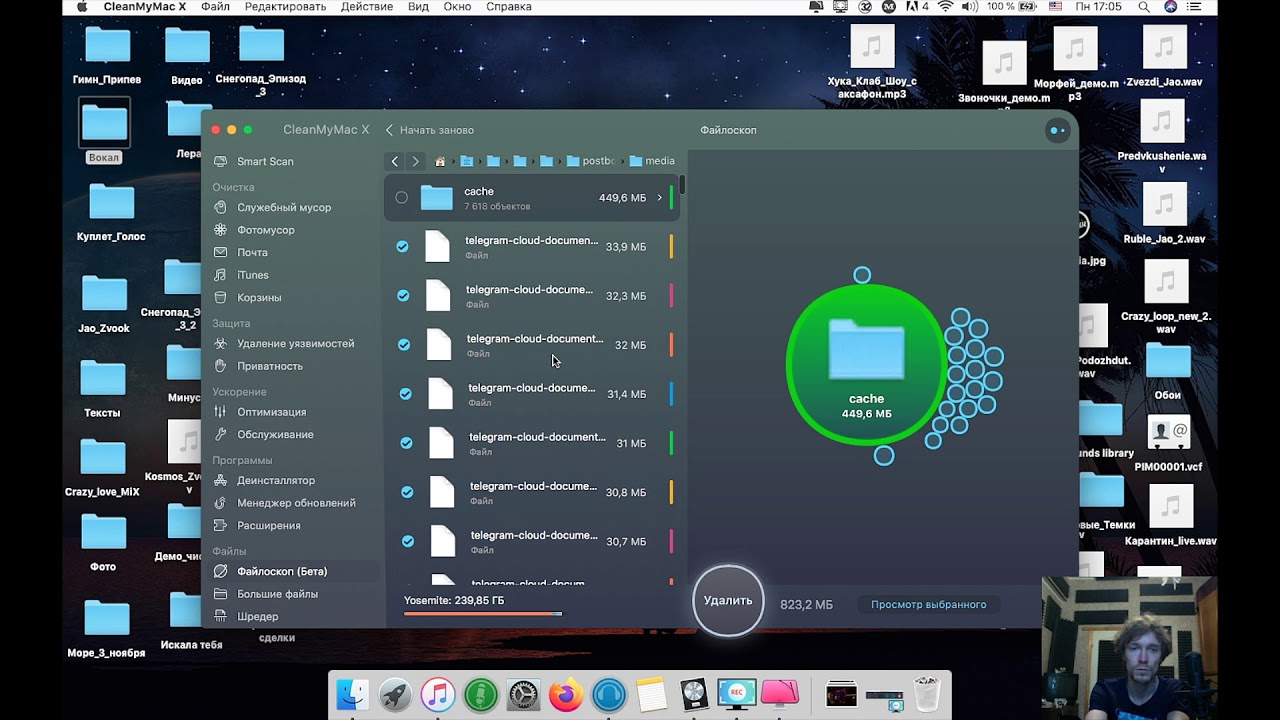The image size is (1280, 720).
Task: Select Вокал folder on desktop
Action: [x=104, y=131]
